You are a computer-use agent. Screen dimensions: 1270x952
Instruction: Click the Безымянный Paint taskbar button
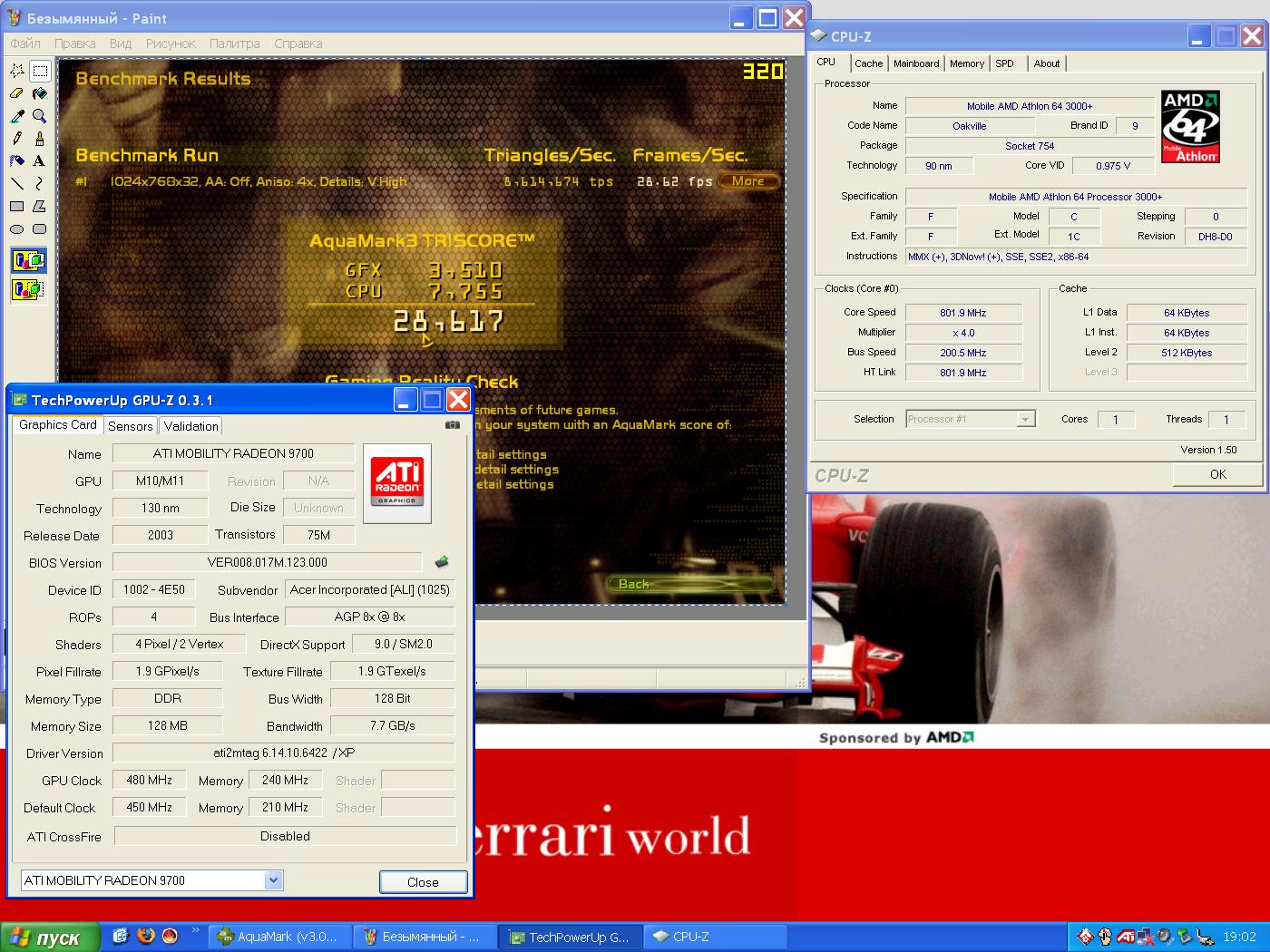(425, 937)
